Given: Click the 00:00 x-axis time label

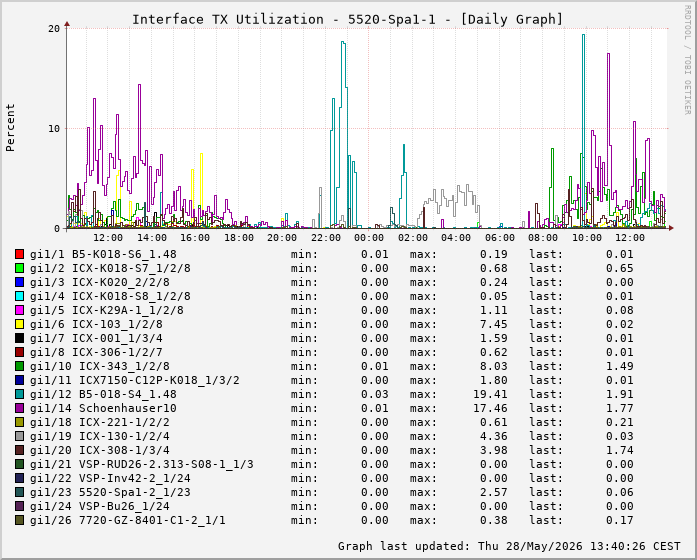Looking at the screenshot, I should [x=369, y=238].
